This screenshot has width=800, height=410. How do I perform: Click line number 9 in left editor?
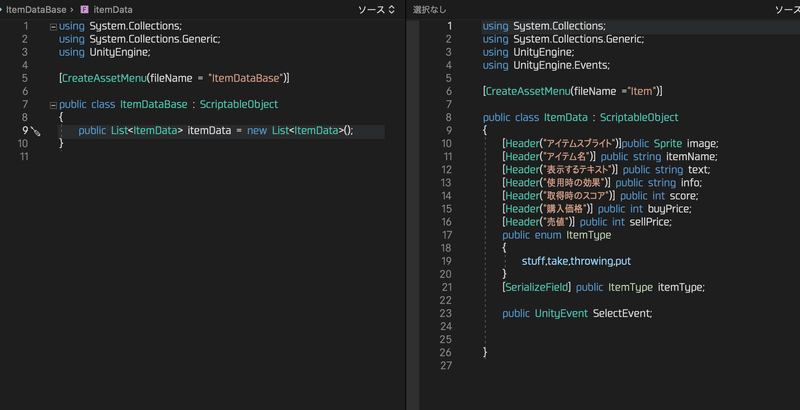pos(24,131)
